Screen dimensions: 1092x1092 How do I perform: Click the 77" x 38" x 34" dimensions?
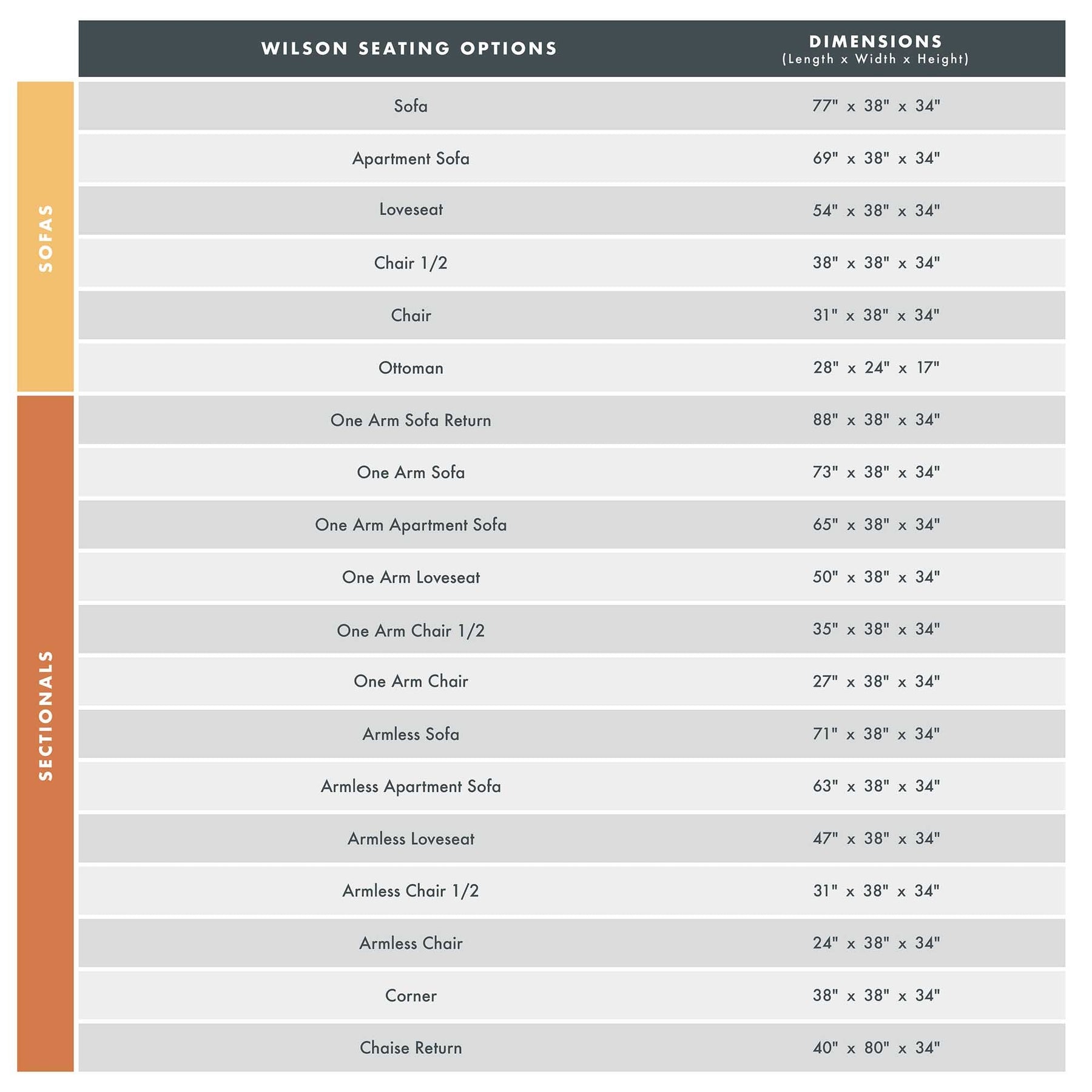(876, 106)
